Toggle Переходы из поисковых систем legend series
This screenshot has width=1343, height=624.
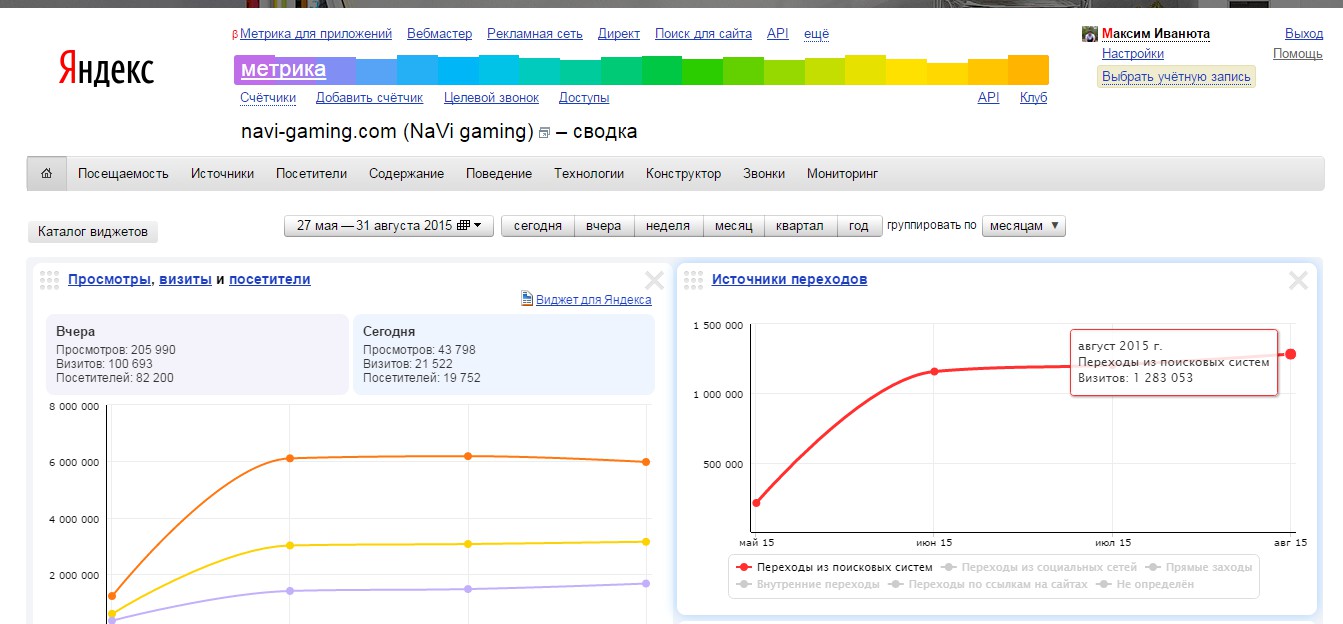(834, 567)
